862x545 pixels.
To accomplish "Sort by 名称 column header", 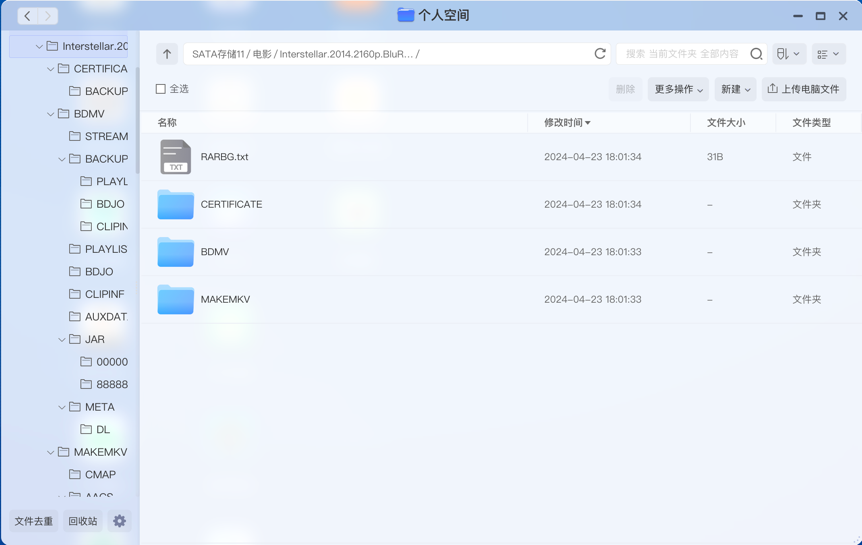I will point(167,122).
